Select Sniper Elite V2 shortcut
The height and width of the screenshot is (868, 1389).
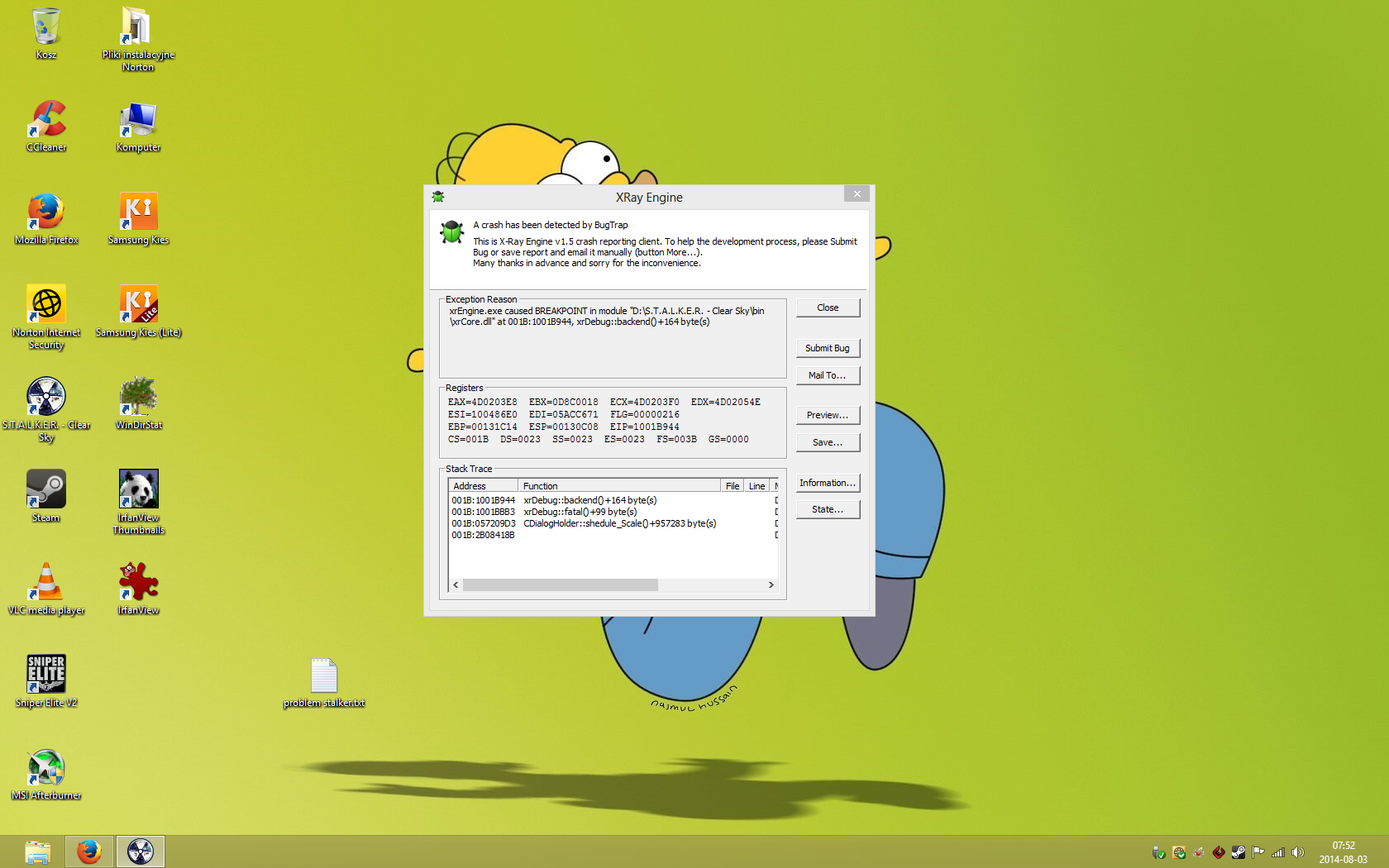[x=46, y=681]
